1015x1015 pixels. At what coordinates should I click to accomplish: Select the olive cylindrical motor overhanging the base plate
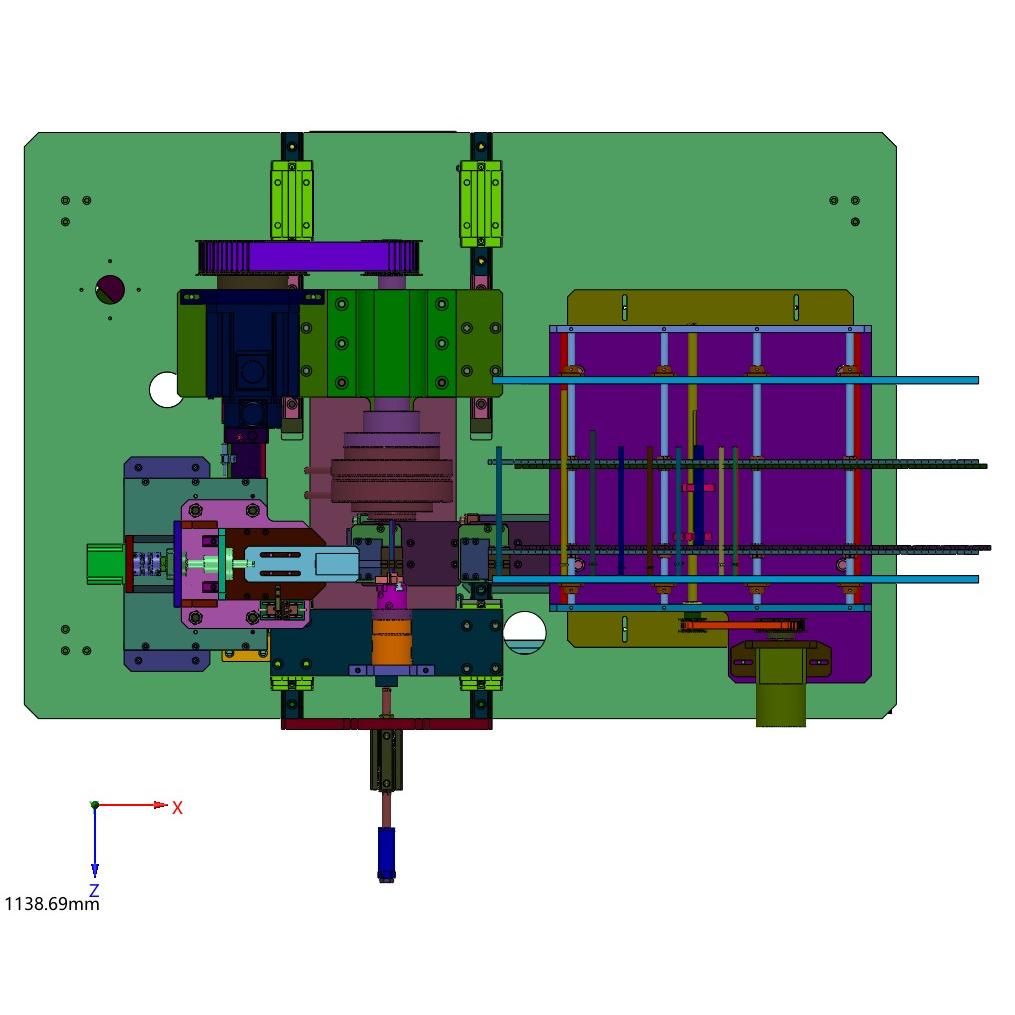(x=781, y=687)
